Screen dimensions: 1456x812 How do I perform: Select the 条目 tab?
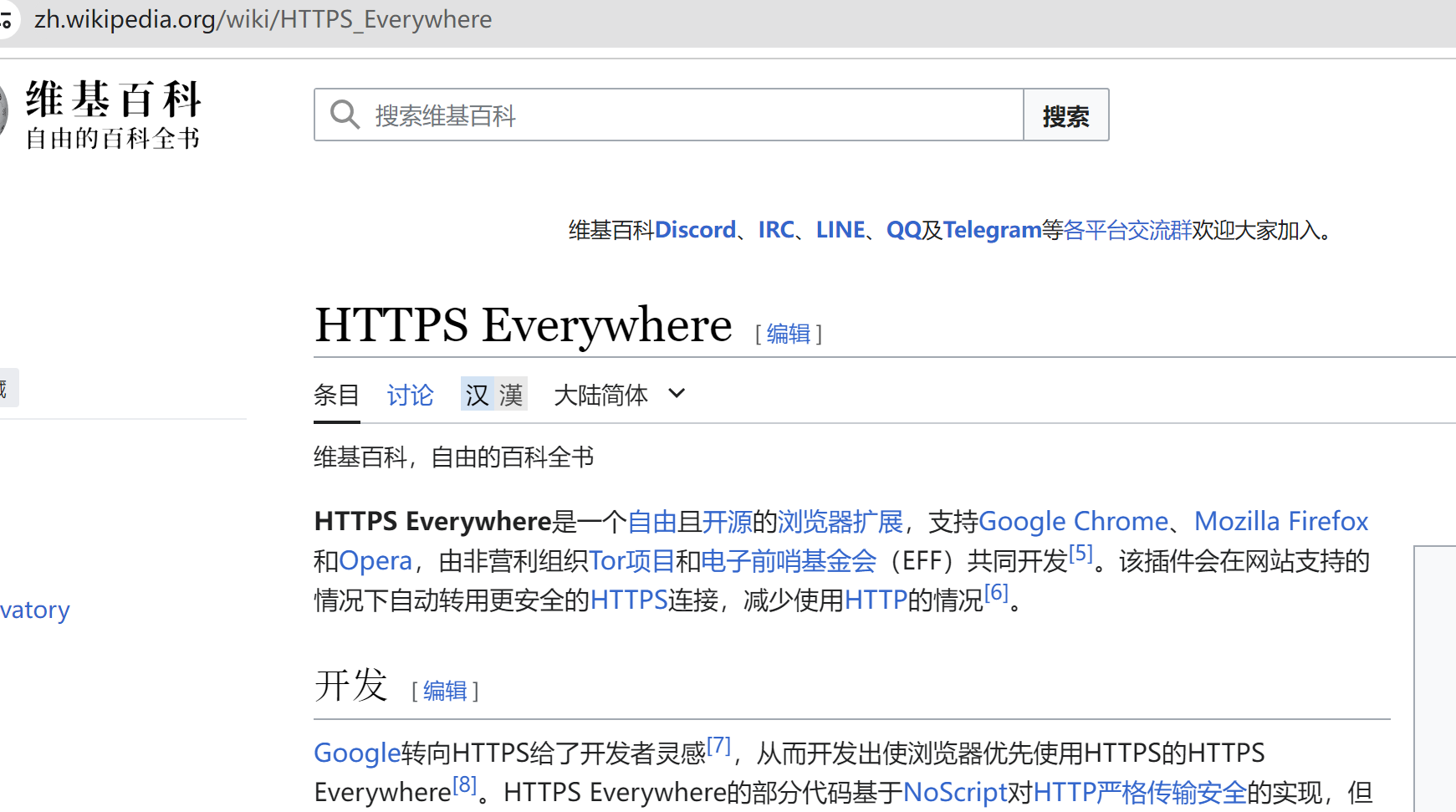[x=336, y=394]
